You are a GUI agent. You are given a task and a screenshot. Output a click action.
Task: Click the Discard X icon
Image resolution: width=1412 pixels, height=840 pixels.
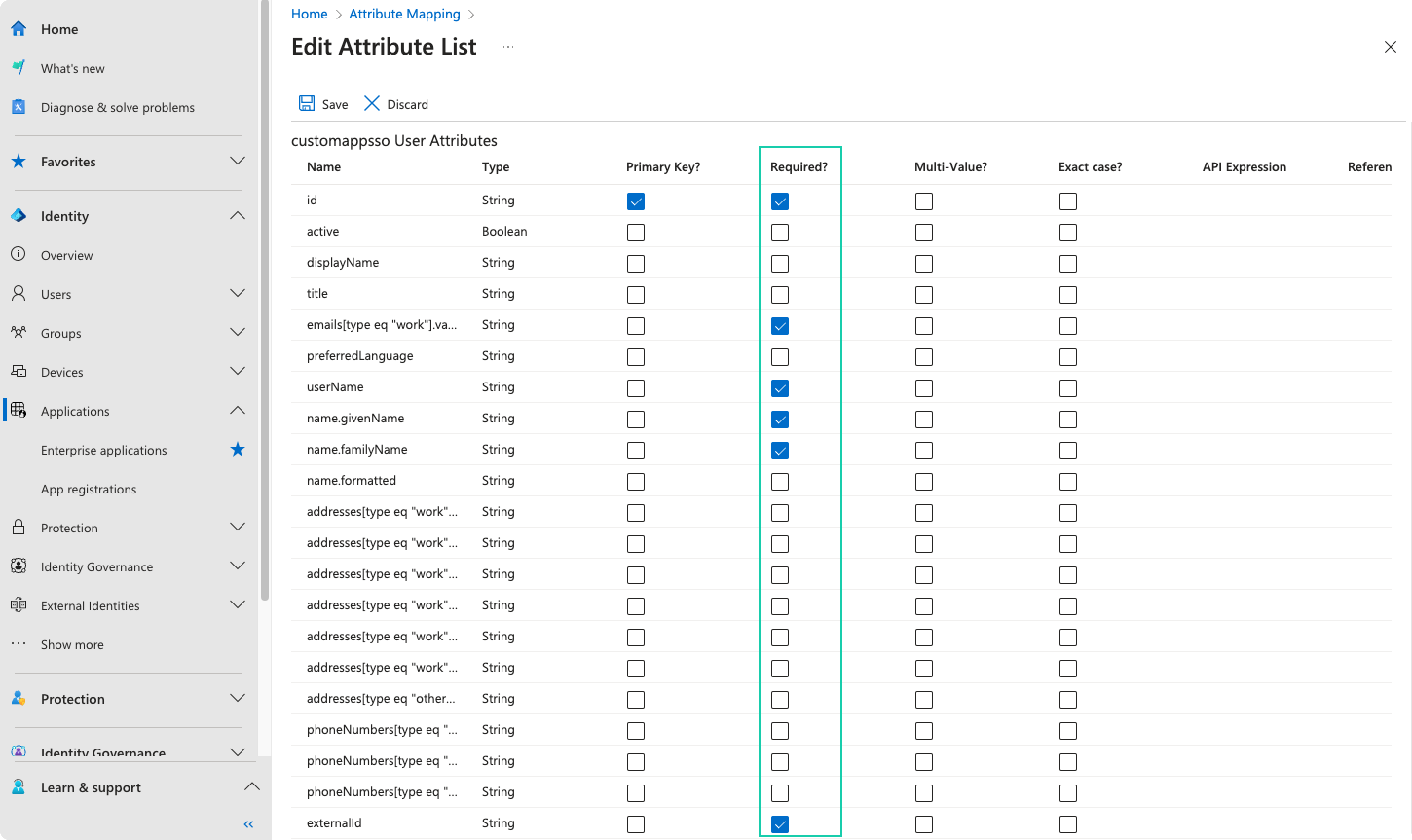point(372,104)
